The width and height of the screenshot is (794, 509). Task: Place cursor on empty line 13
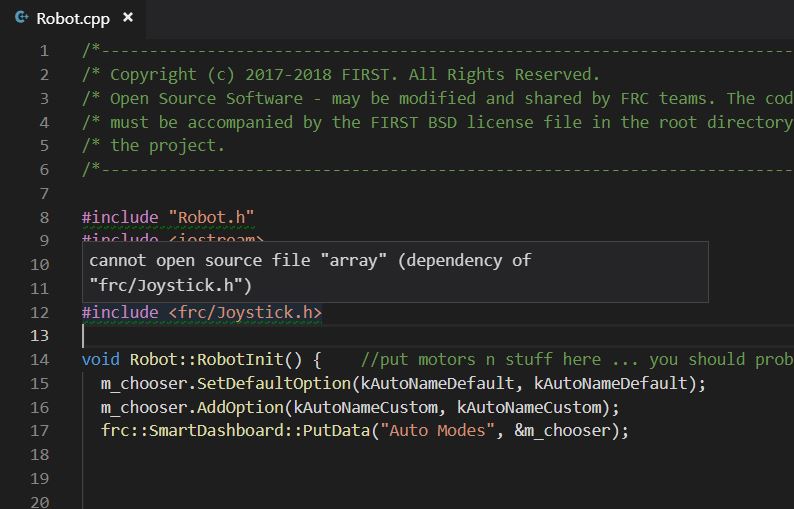[x=435, y=335]
